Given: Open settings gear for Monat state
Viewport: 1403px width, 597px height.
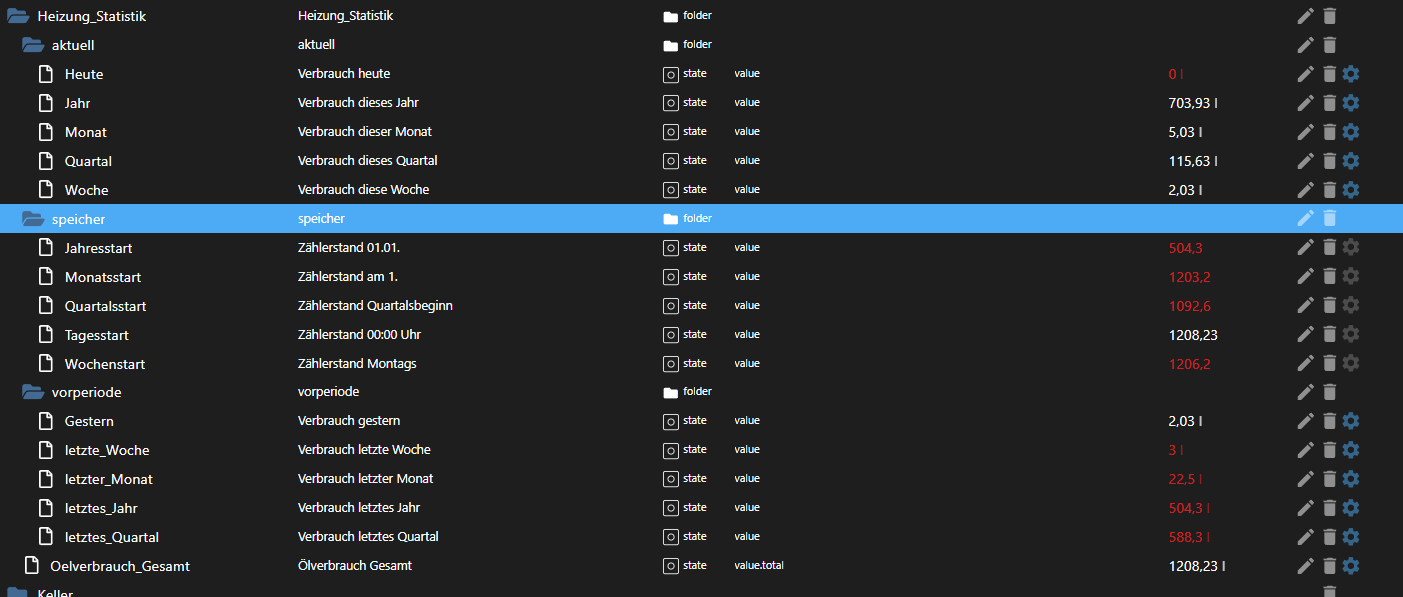Looking at the screenshot, I should 1351,132.
